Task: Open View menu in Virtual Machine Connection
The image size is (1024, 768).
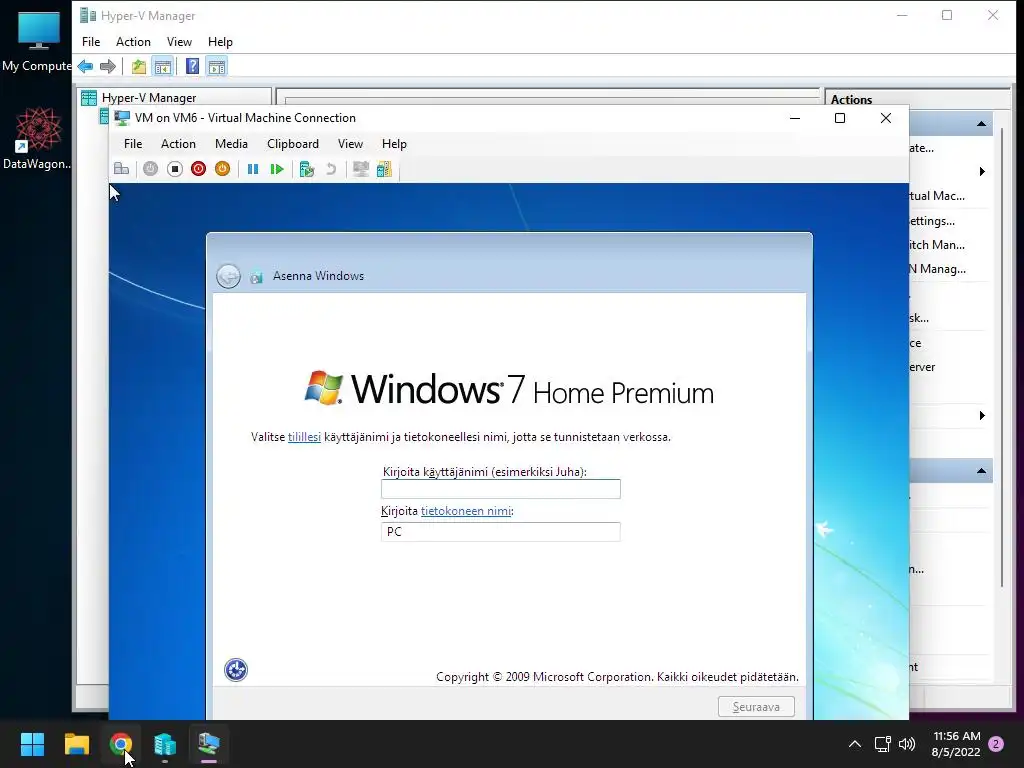Action: pos(350,144)
